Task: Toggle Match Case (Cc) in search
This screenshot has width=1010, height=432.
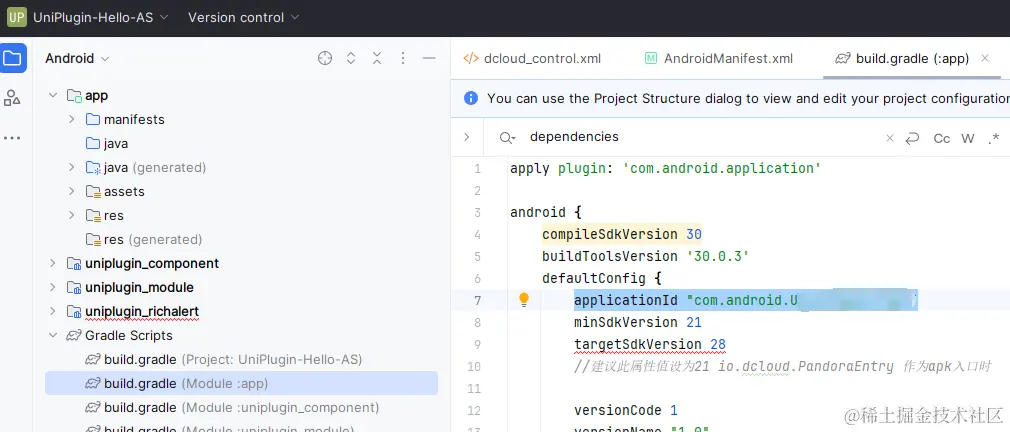Action: point(942,138)
